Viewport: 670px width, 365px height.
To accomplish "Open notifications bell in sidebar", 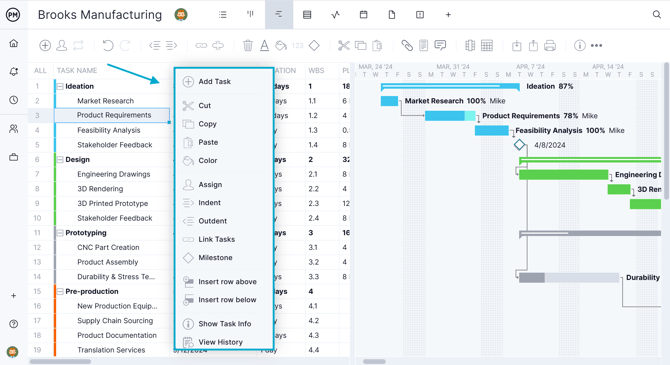I will pyautogui.click(x=14, y=71).
